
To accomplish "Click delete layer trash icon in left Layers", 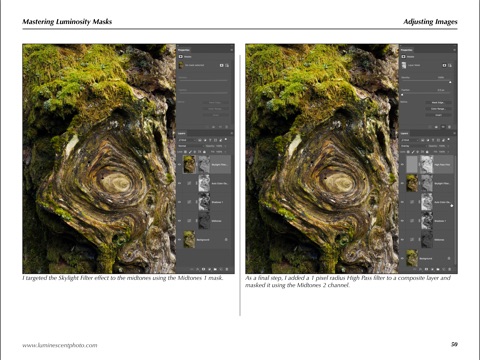I will [227, 269].
